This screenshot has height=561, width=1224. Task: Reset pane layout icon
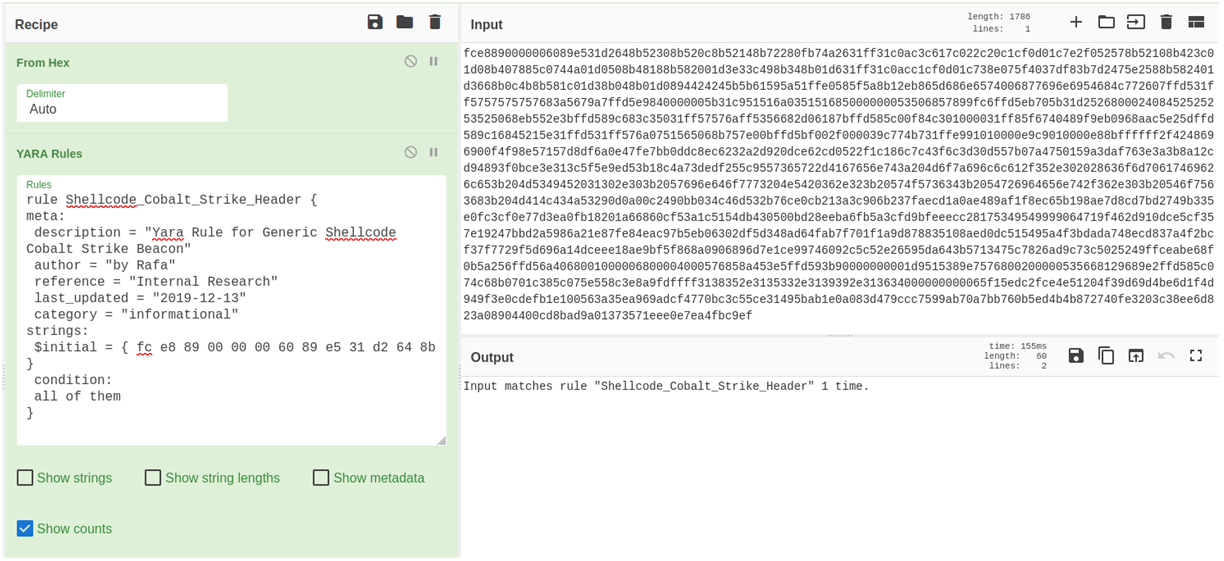(1196, 22)
